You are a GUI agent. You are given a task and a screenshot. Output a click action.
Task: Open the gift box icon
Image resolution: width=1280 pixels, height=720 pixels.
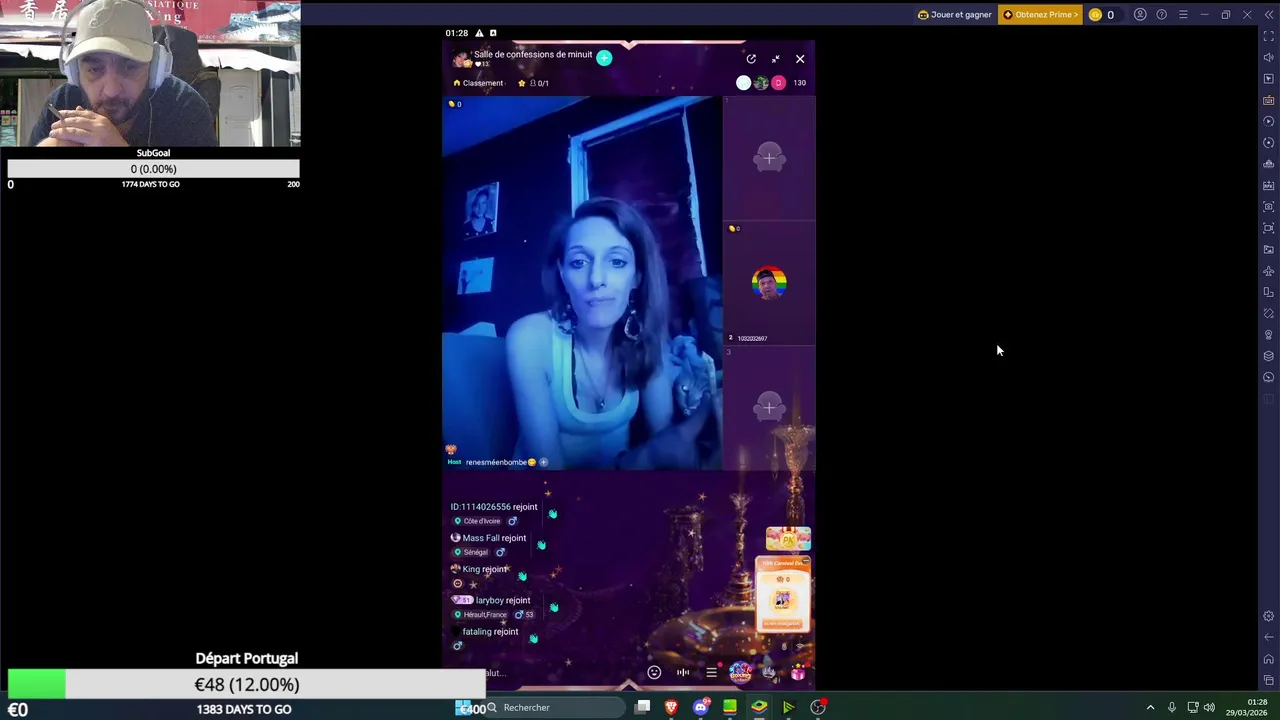tap(798, 673)
